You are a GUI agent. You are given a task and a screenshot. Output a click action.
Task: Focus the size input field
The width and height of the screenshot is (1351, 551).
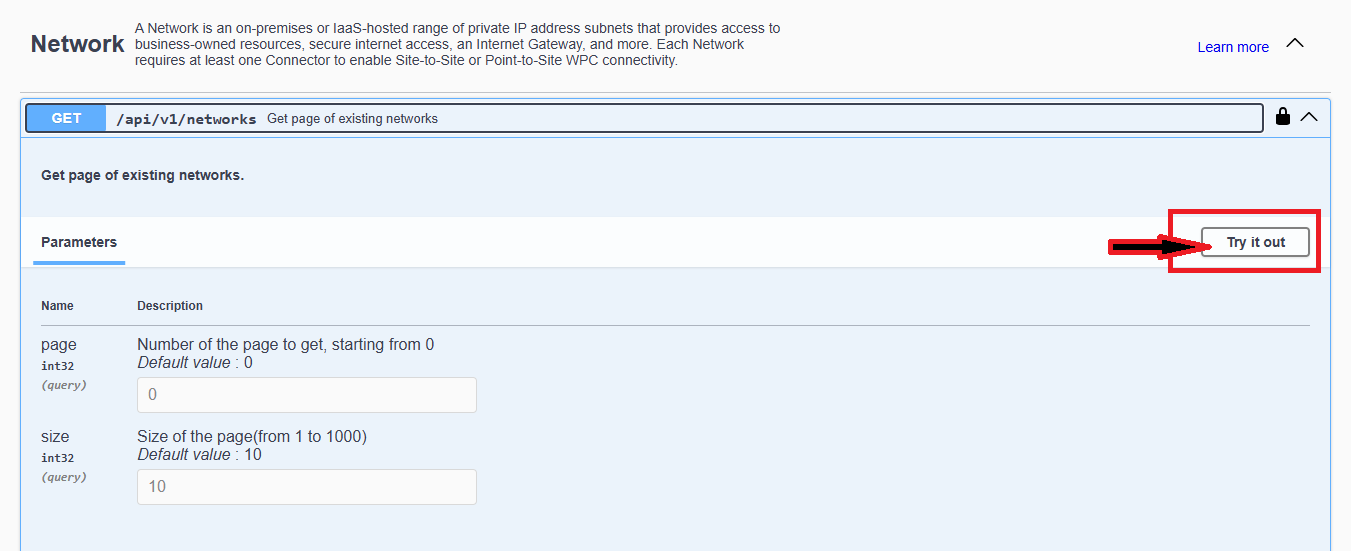point(307,487)
